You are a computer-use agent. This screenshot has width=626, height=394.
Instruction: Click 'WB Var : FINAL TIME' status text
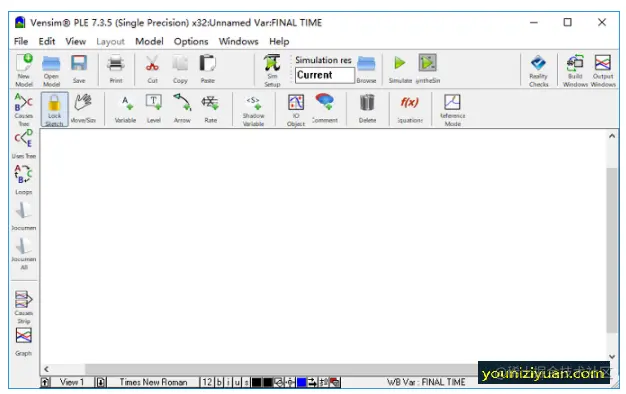426,382
